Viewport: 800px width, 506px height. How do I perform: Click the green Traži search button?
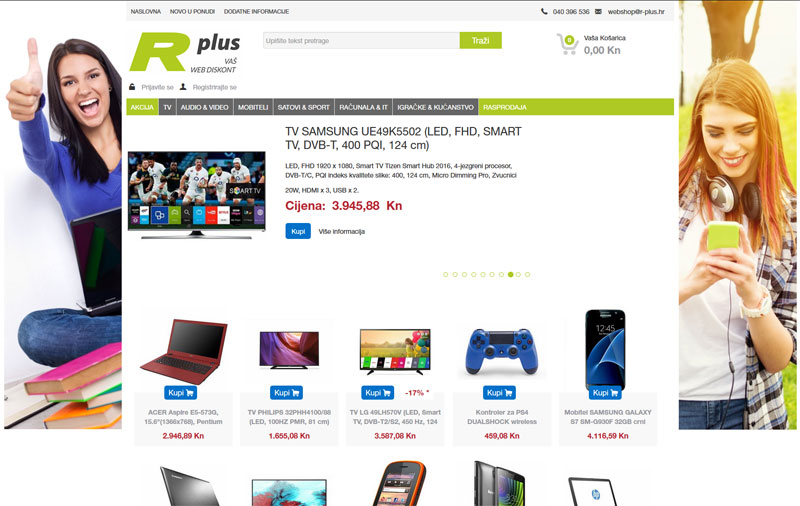(x=481, y=40)
